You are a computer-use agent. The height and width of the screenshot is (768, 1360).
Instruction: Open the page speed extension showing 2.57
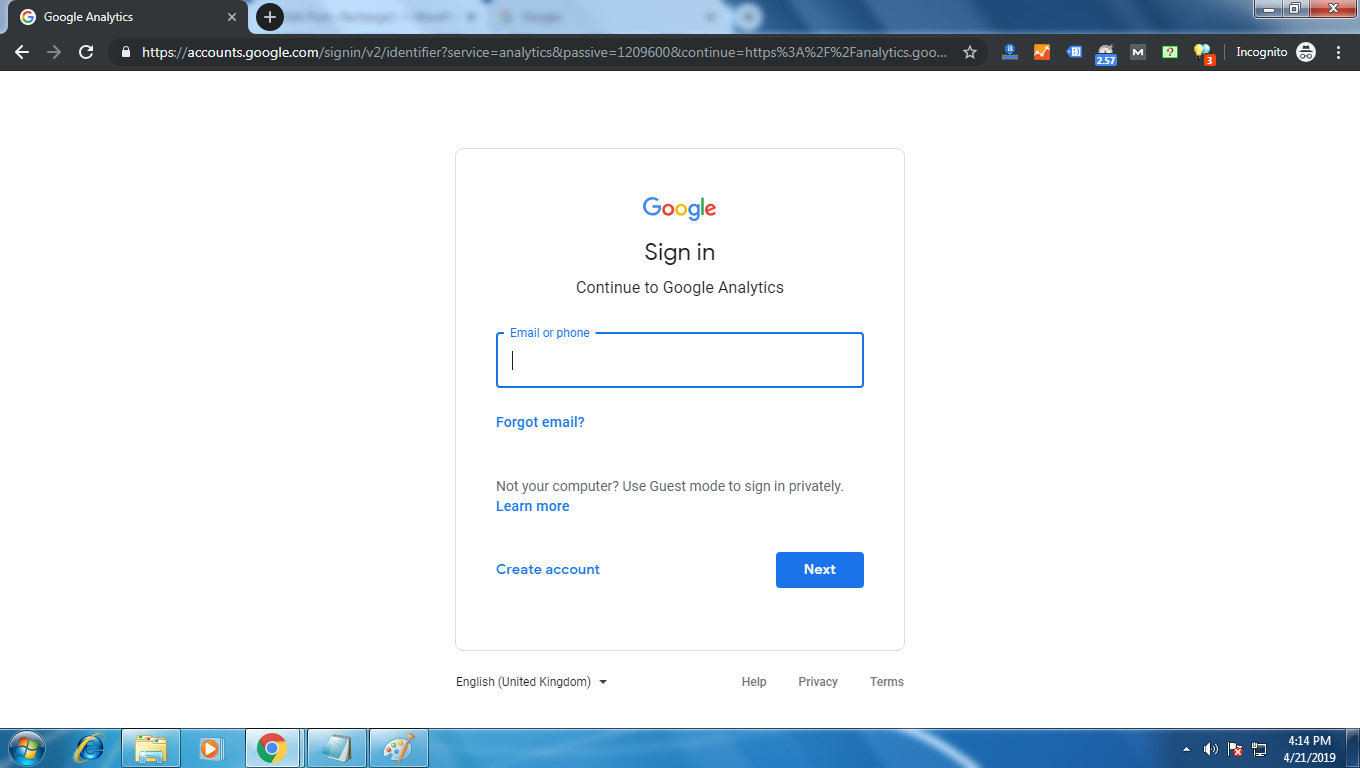(x=1106, y=53)
